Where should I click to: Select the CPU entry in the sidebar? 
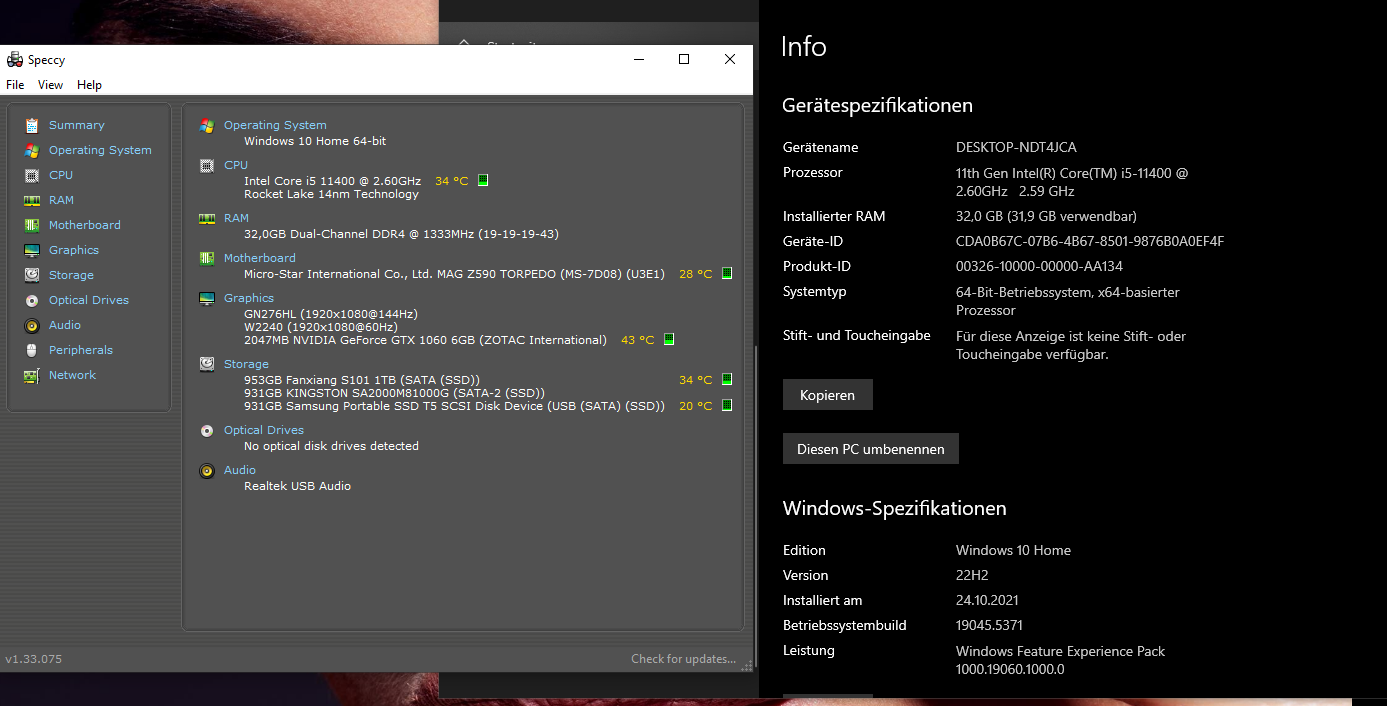pos(61,175)
